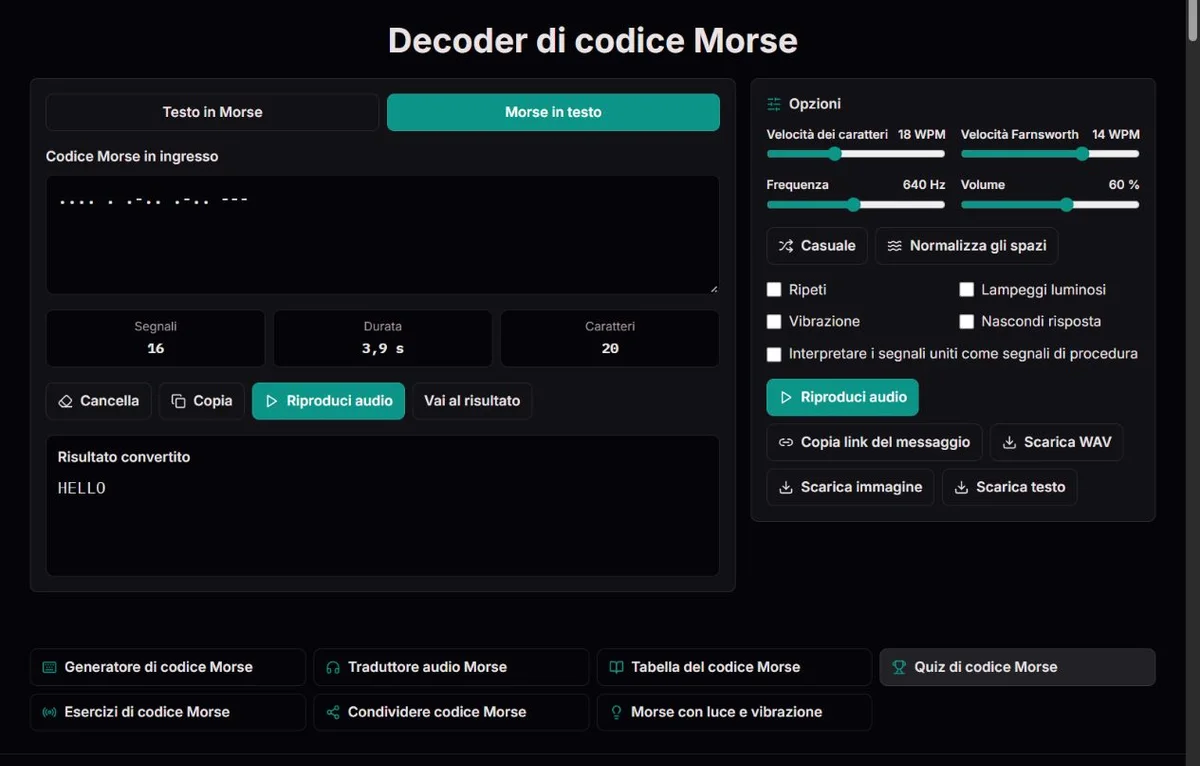Enable the Nascondi risposta checkbox
This screenshot has width=1200, height=766.
pos(966,322)
